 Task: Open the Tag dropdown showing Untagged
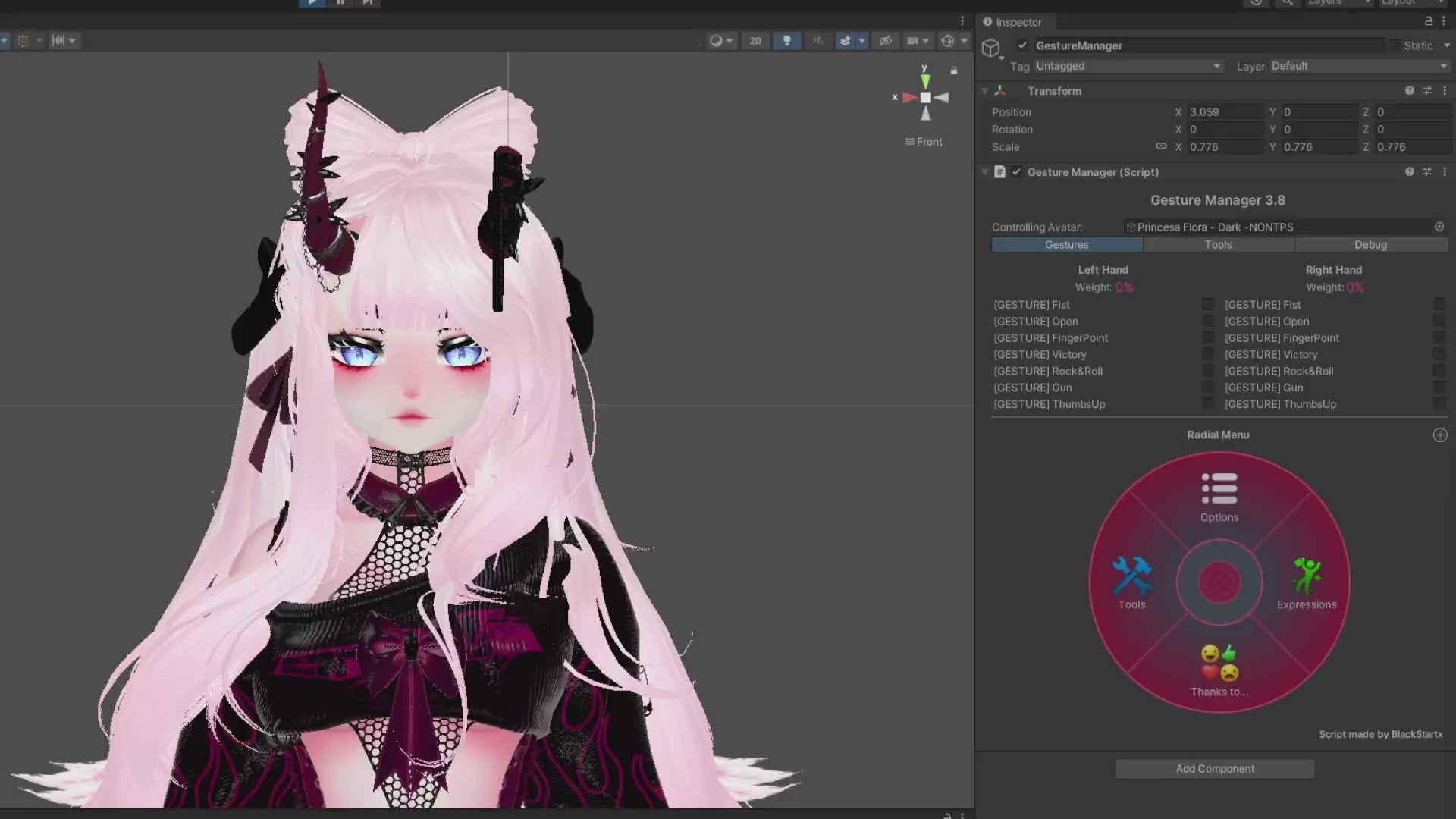1128,66
